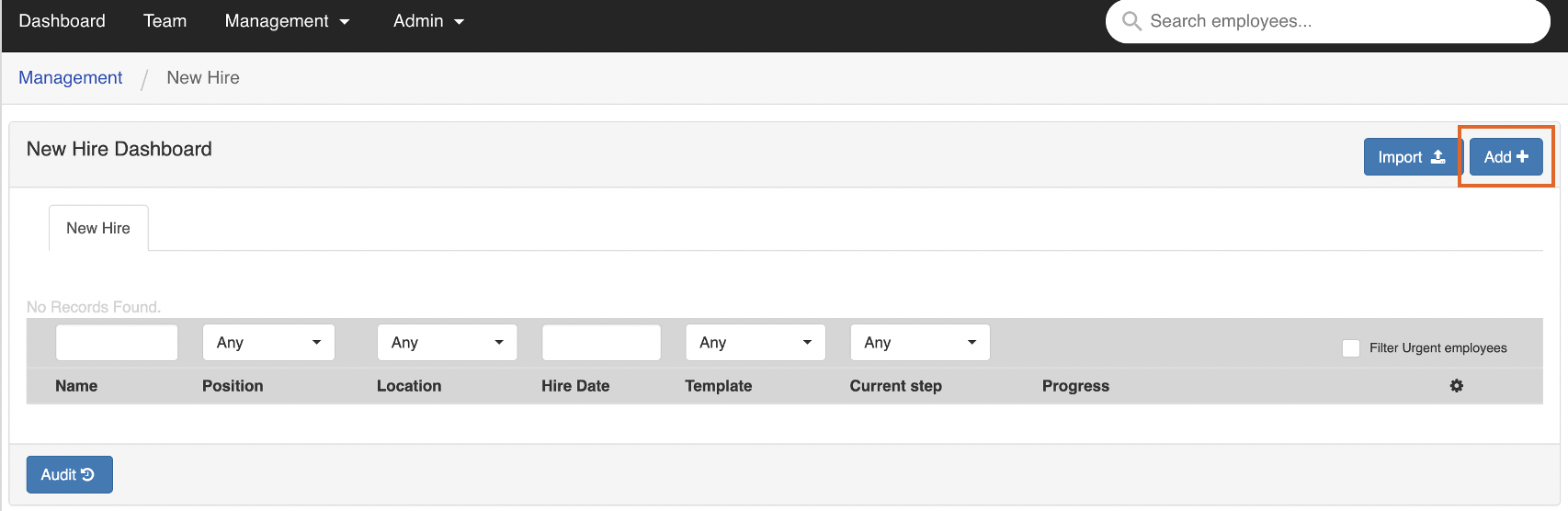Enable the Filter Urgent employees checkbox

1350,348
